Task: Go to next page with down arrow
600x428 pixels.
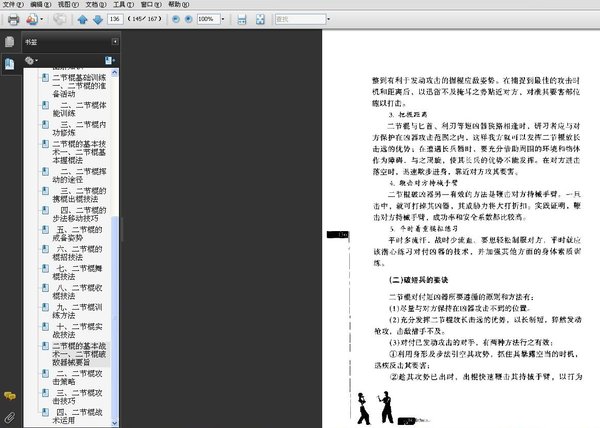Action: click(x=98, y=19)
